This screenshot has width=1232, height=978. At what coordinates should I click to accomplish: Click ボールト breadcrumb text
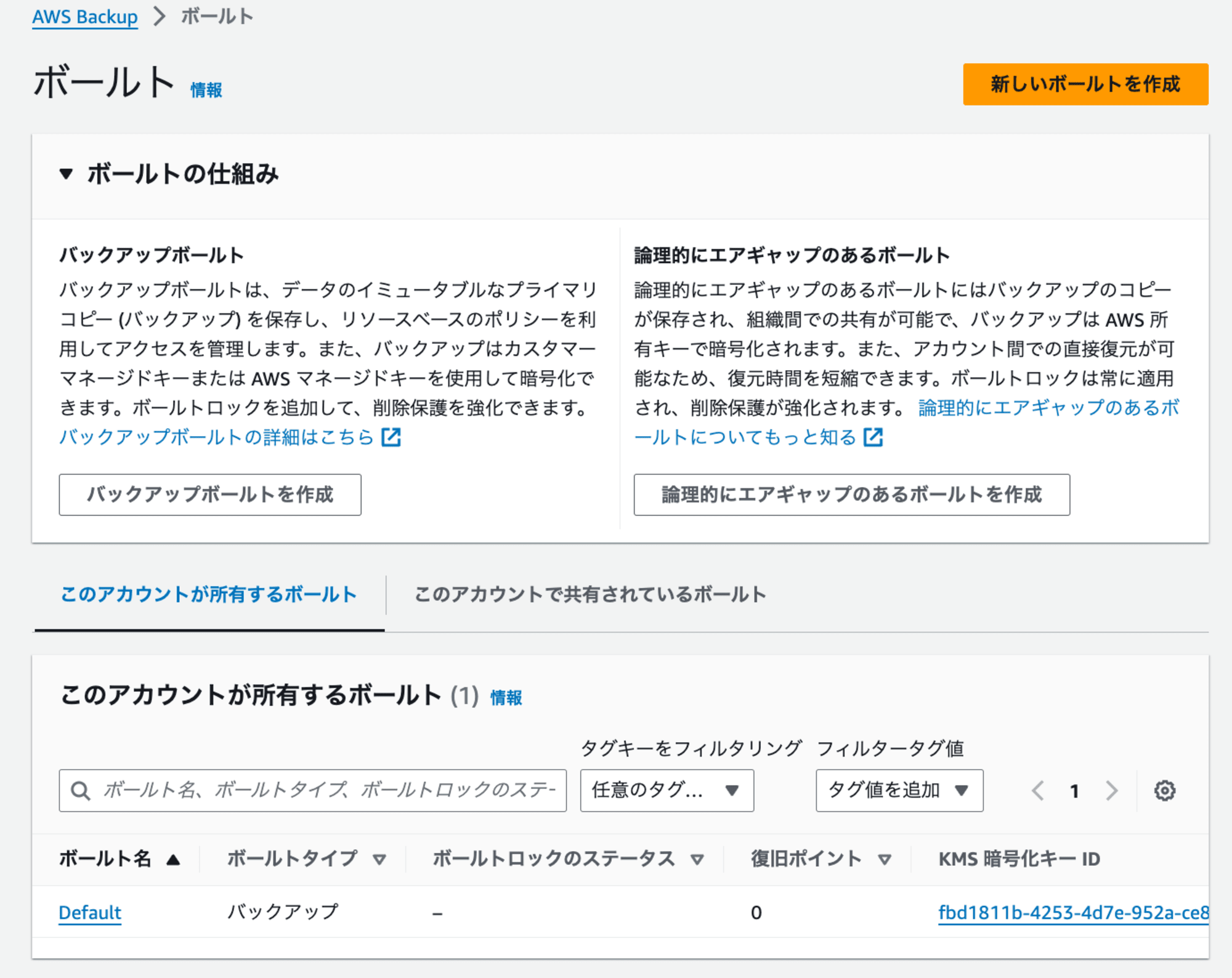click(217, 17)
